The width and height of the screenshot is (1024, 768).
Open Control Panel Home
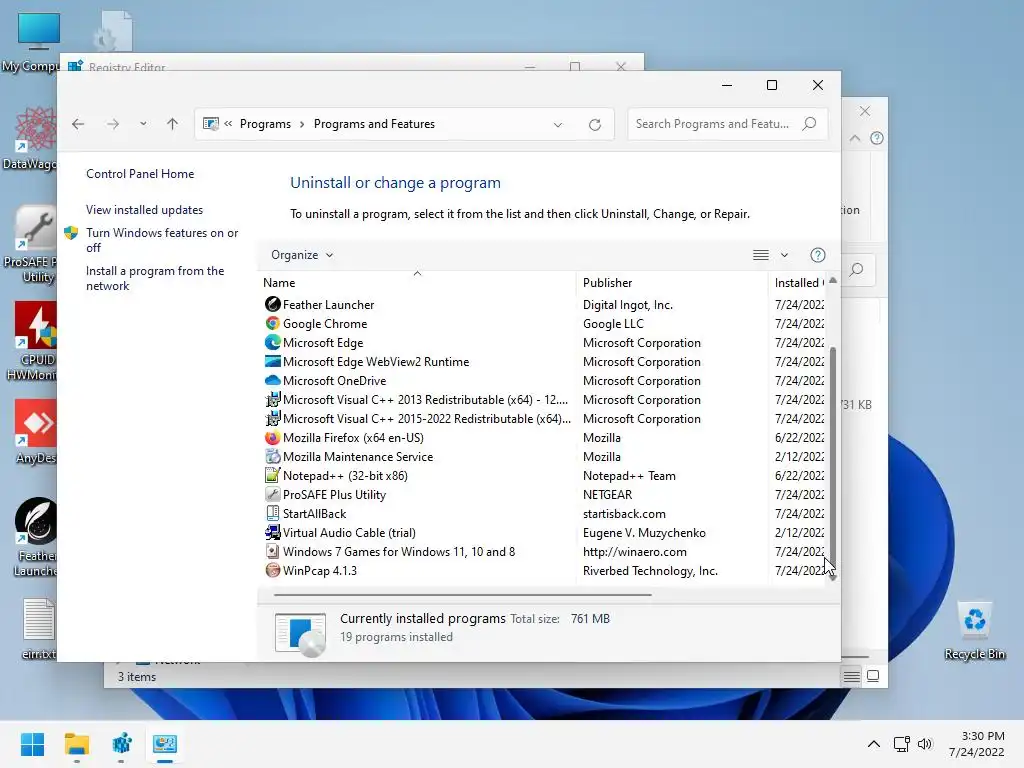click(x=140, y=174)
